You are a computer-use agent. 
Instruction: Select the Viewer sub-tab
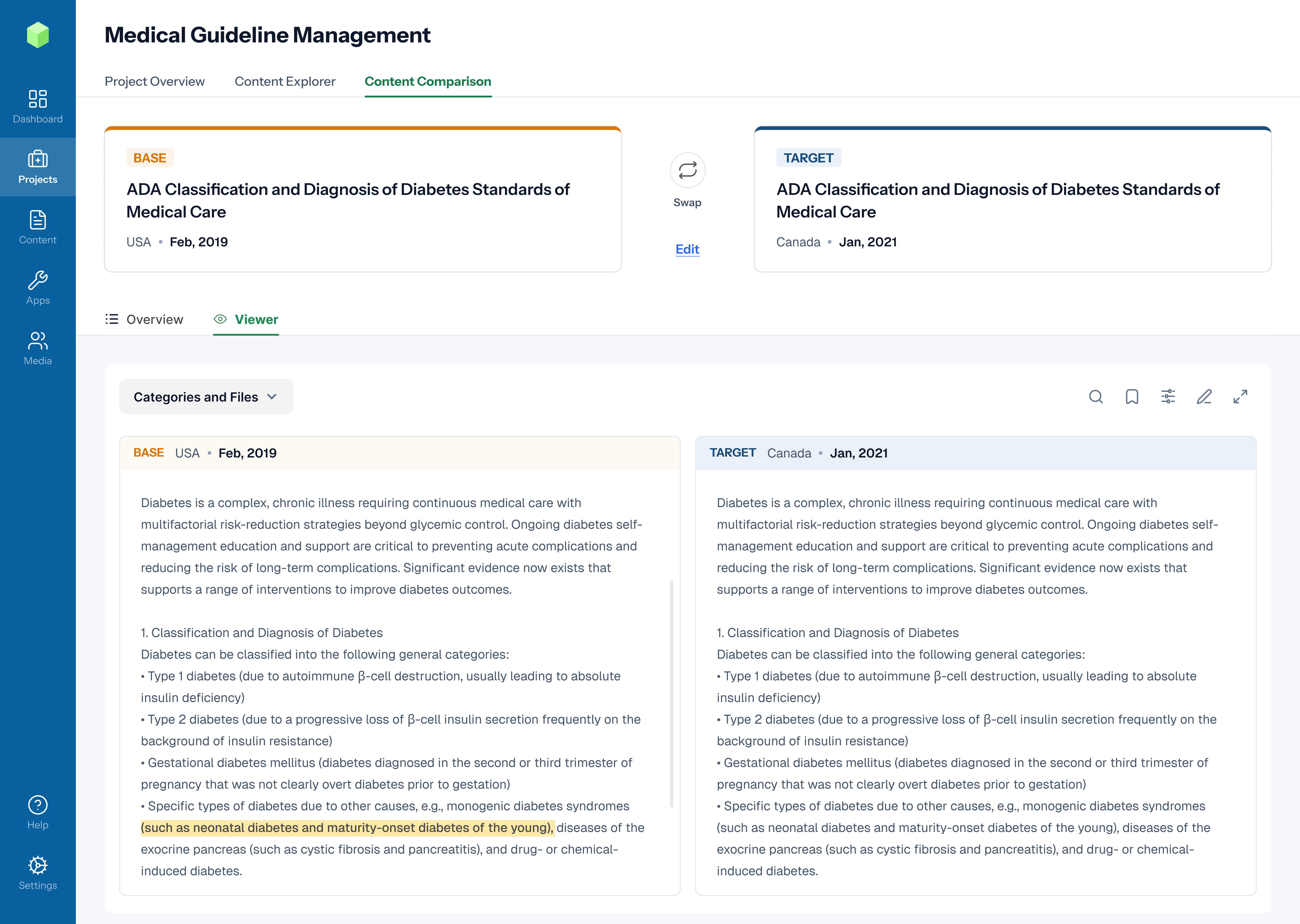246,319
